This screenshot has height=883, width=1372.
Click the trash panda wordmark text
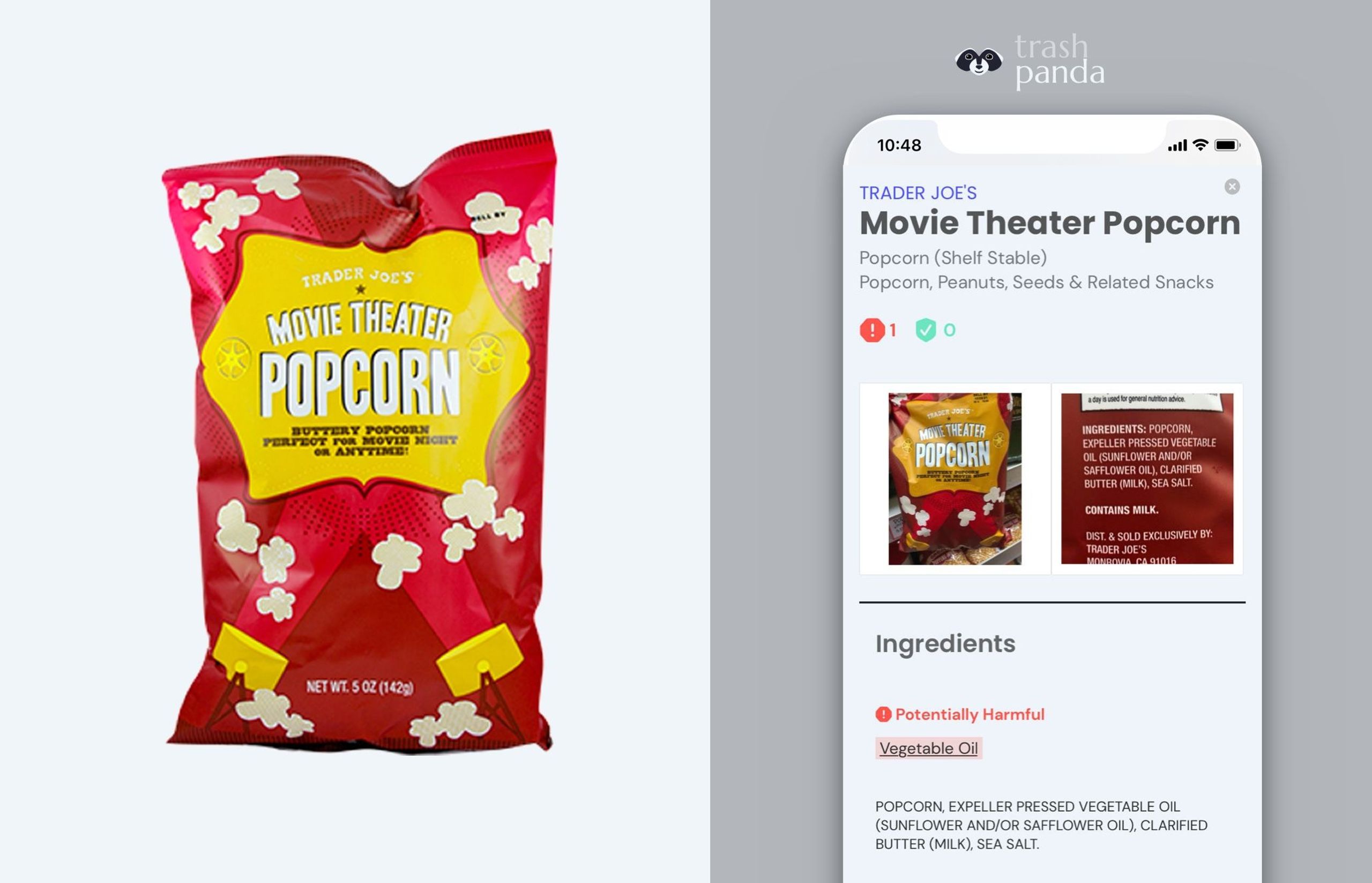tap(1060, 61)
